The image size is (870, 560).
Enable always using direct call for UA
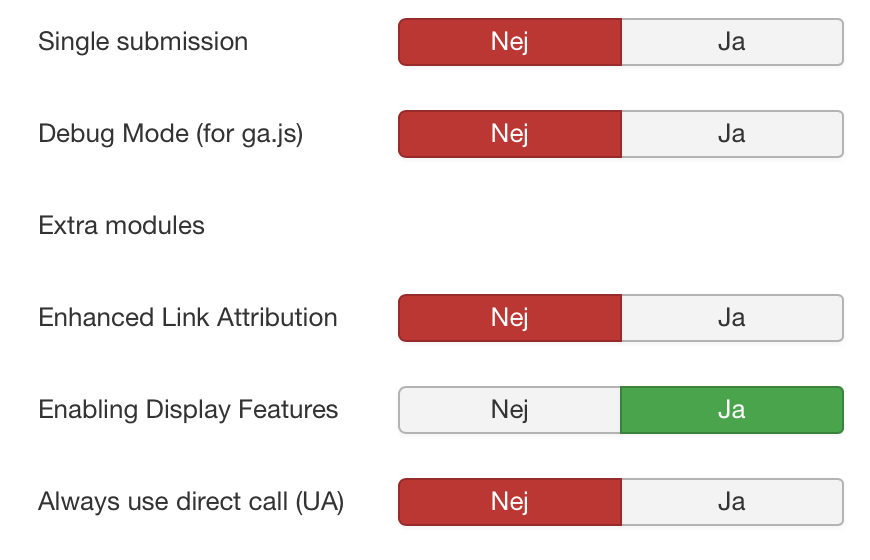731,502
